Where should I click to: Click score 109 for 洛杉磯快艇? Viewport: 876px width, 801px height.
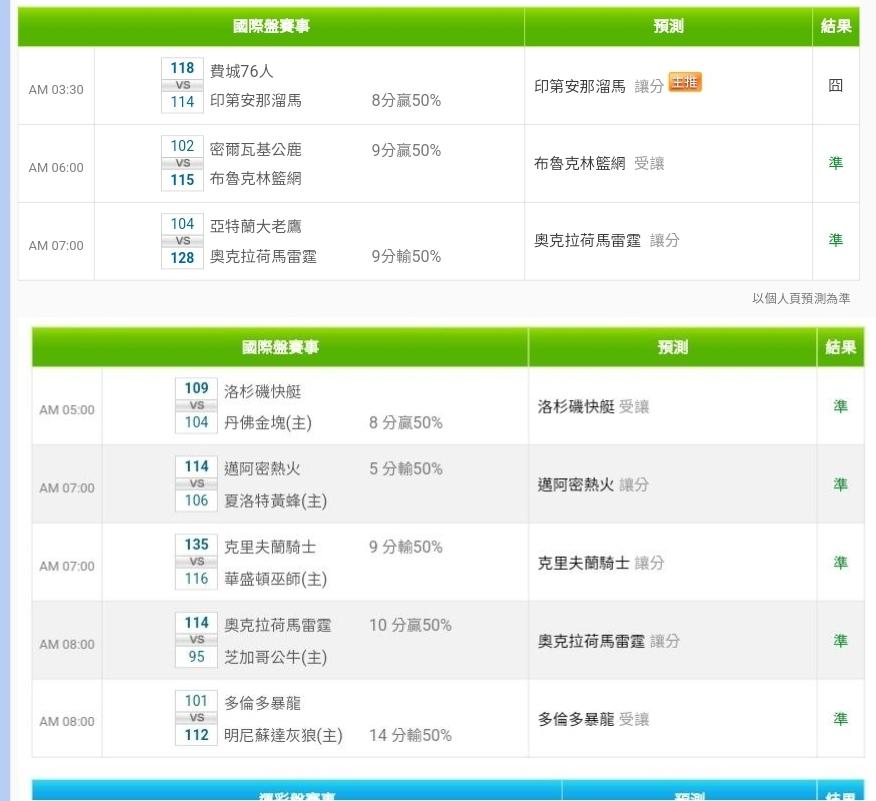(196, 388)
